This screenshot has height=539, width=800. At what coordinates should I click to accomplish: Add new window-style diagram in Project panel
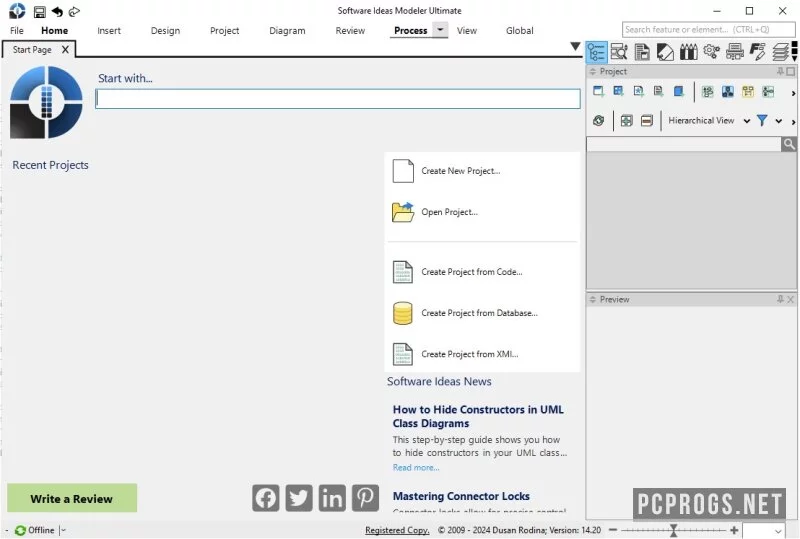pyautogui.click(x=598, y=91)
